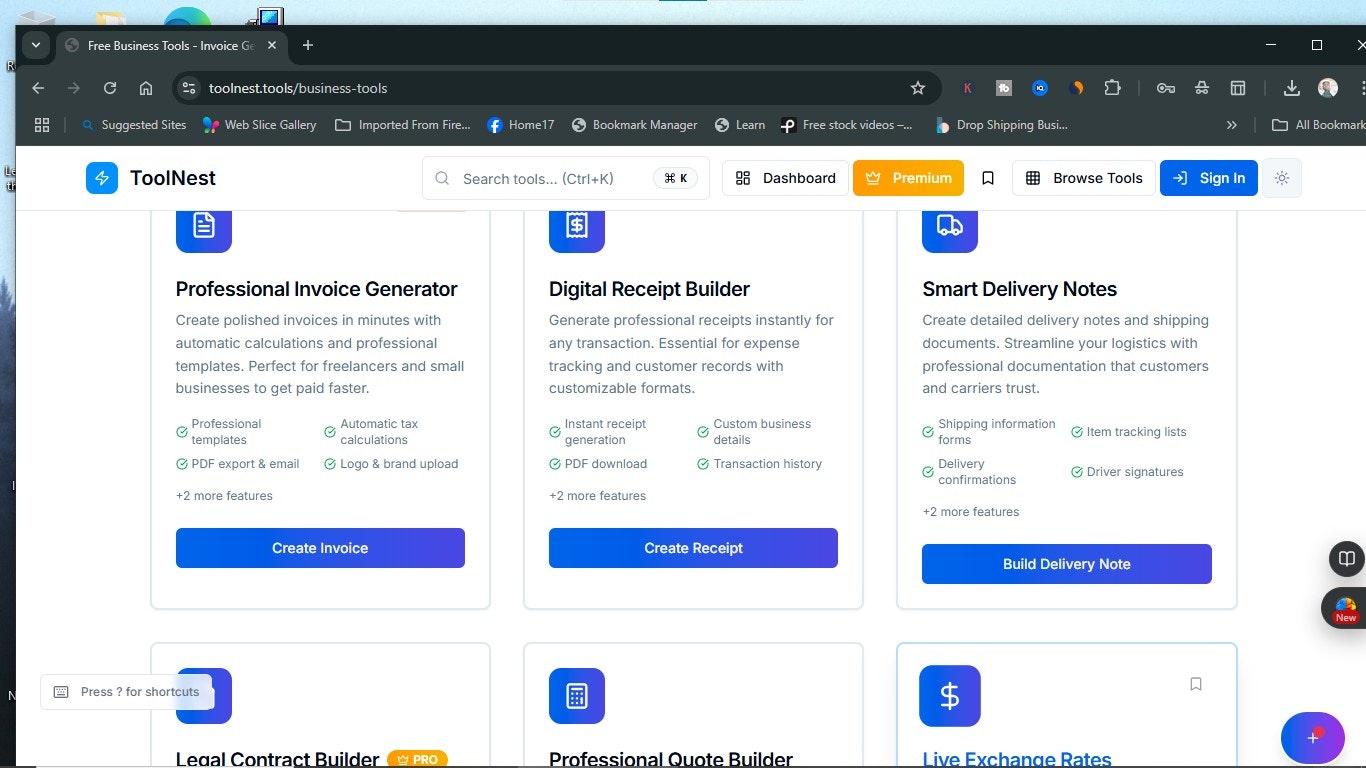Click the ToolNest lightning logo icon

click(x=102, y=178)
